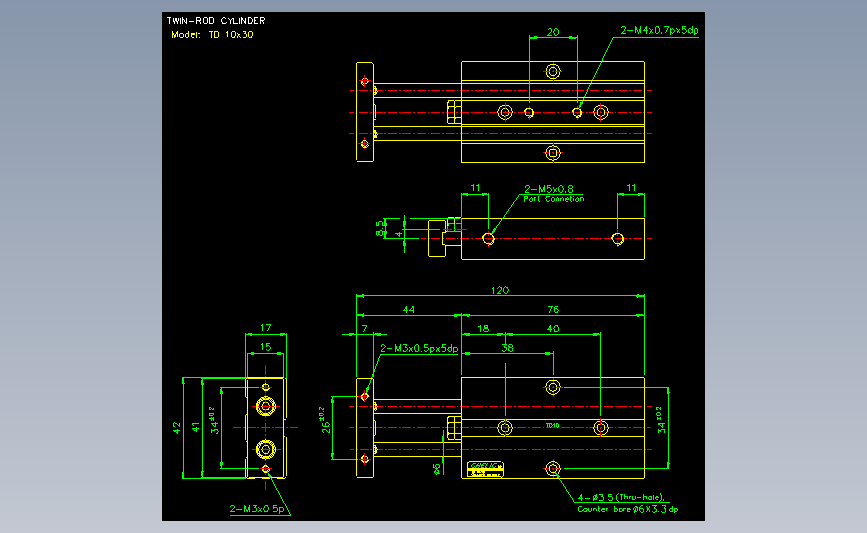
Task: Click the "15" width dimension
Action: click(x=265, y=347)
